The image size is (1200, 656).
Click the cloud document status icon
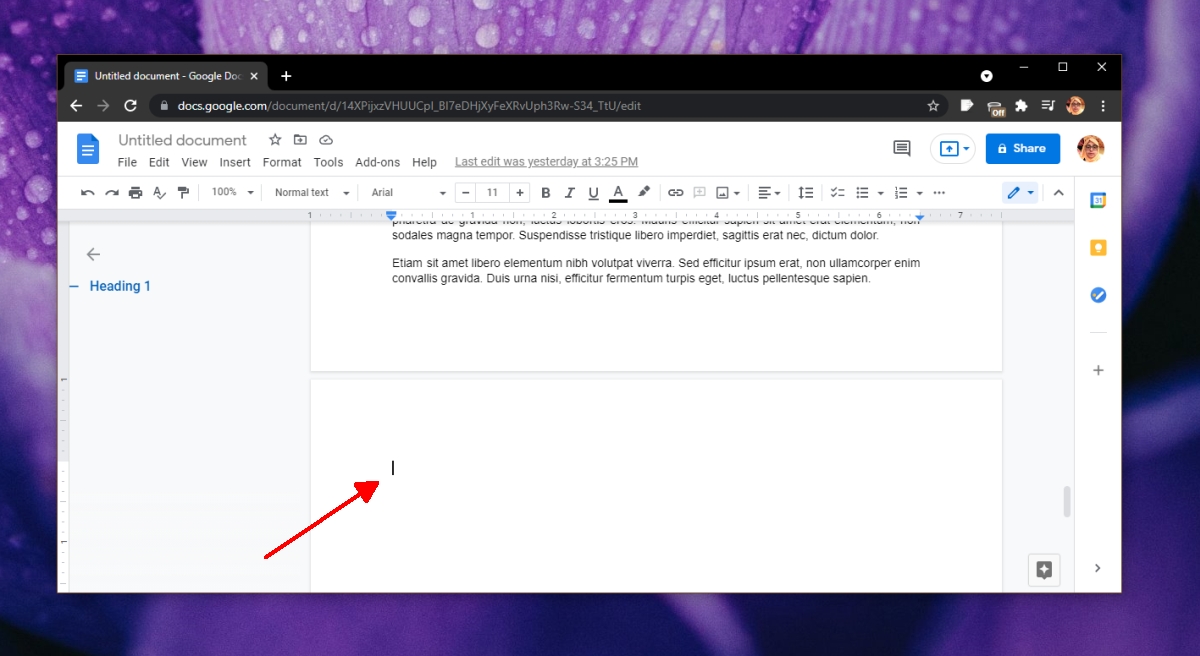pos(326,140)
